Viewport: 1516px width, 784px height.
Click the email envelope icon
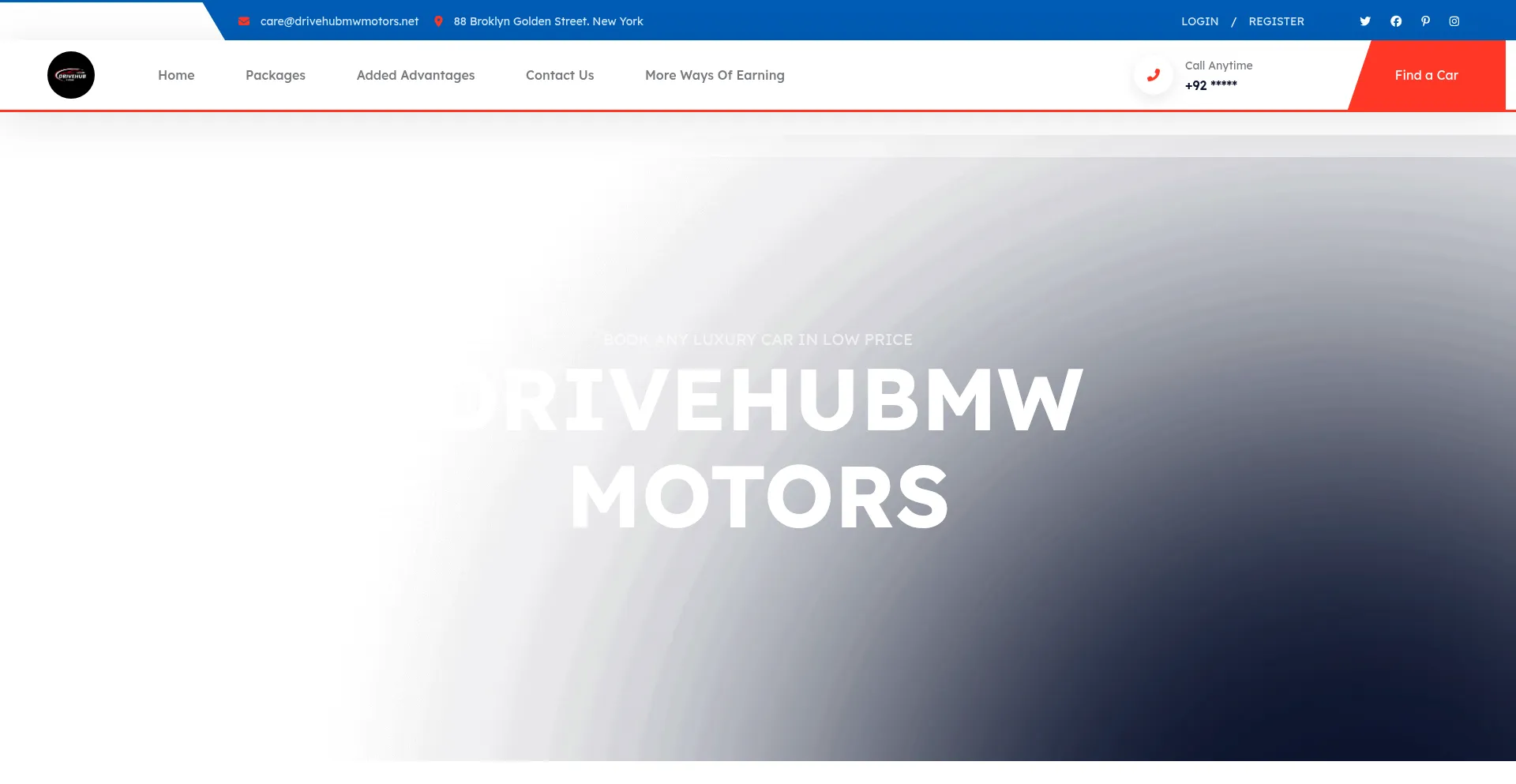click(244, 21)
